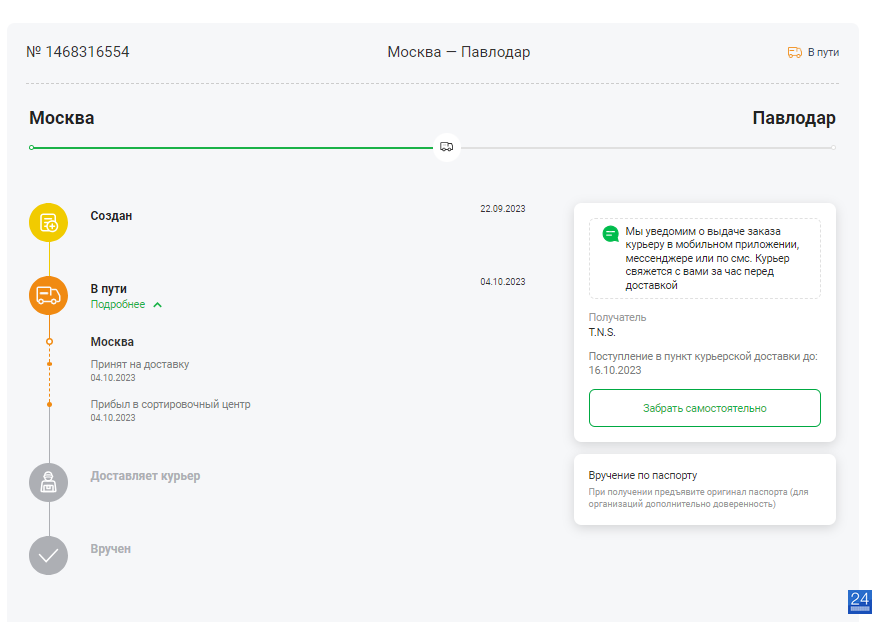Click the gray courier 'Доставляет курьер' icon

click(48, 482)
